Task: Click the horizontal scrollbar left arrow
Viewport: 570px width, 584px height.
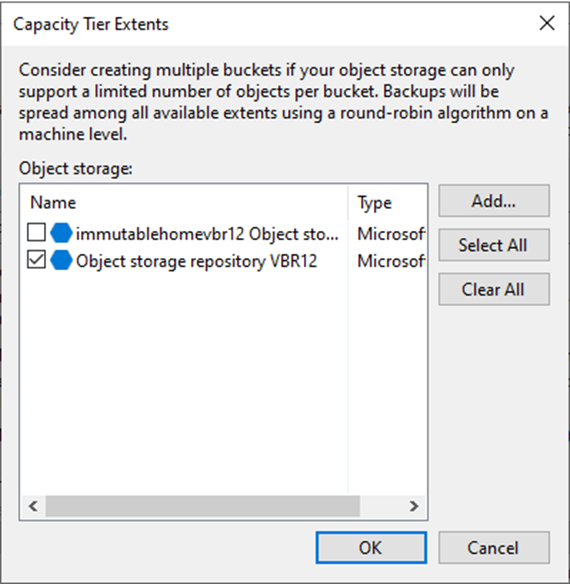Action: click(x=34, y=506)
